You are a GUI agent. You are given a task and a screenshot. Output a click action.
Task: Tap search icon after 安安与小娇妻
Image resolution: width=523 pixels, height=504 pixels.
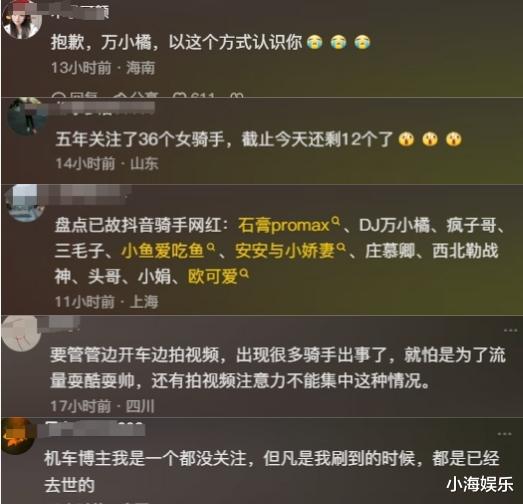341,247
